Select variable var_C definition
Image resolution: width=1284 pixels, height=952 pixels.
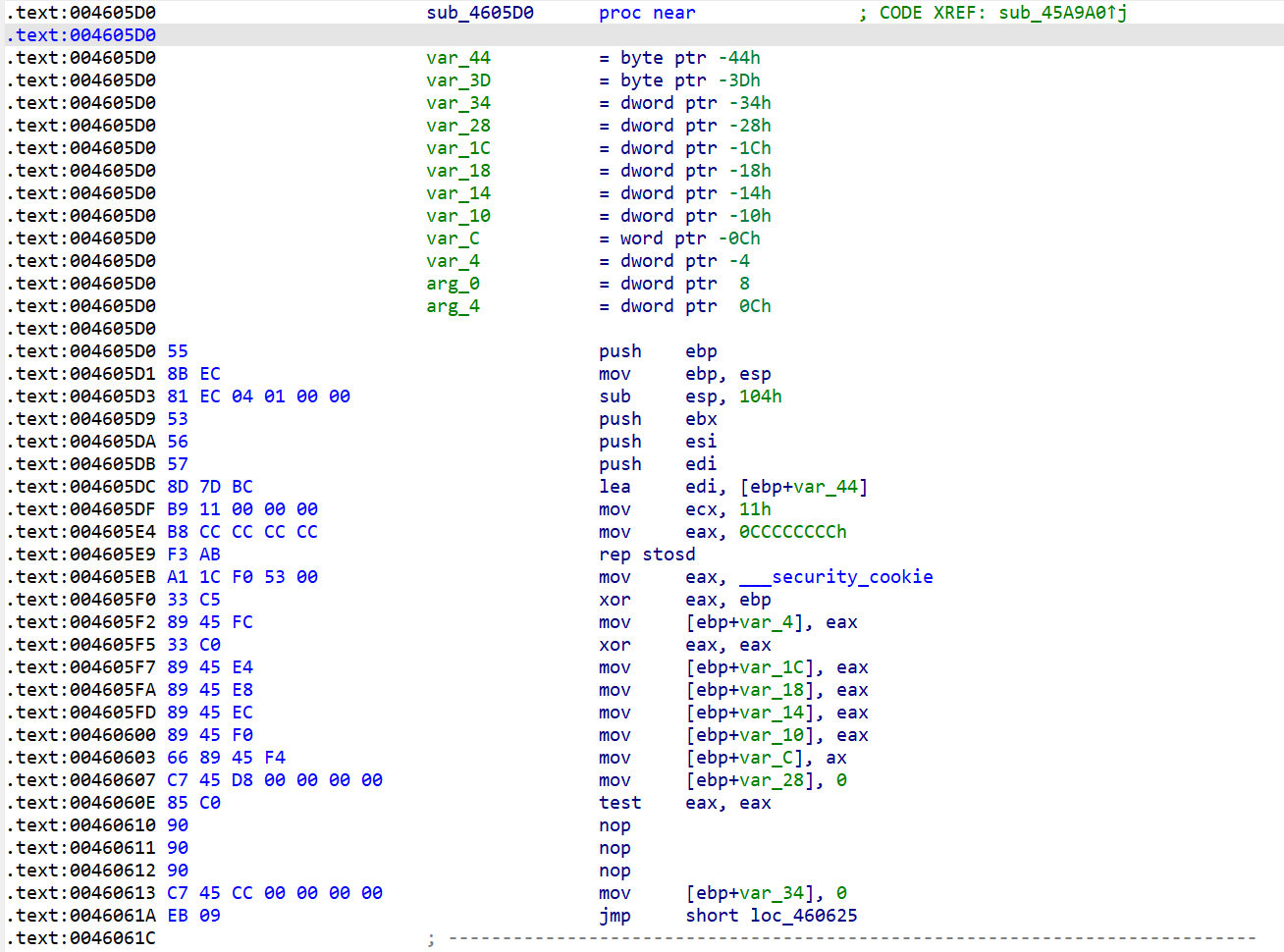pyautogui.click(x=453, y=238)
